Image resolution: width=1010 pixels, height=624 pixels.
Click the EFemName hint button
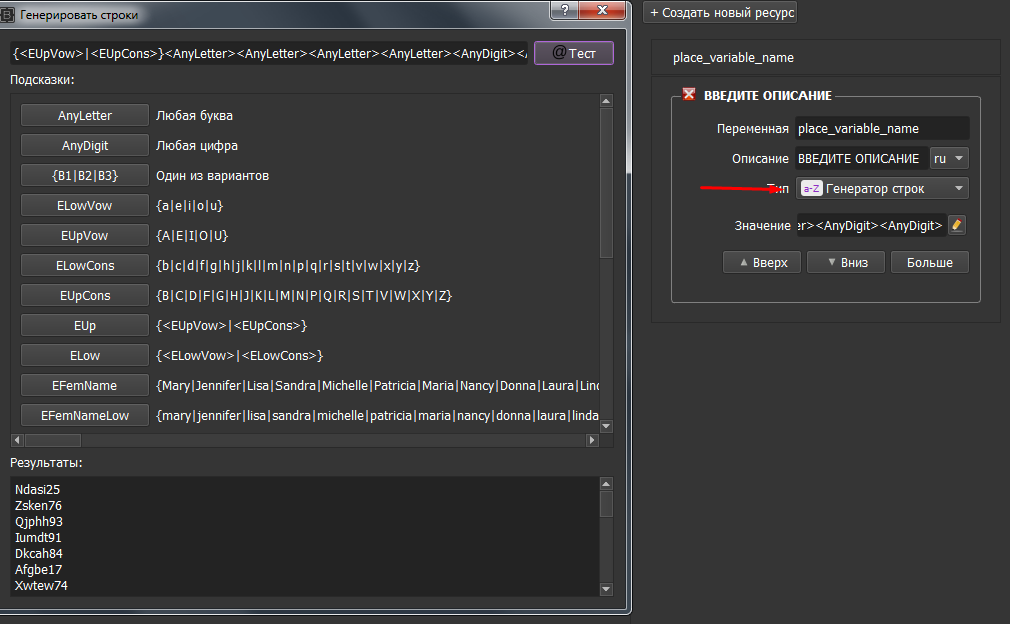(84, 385)
